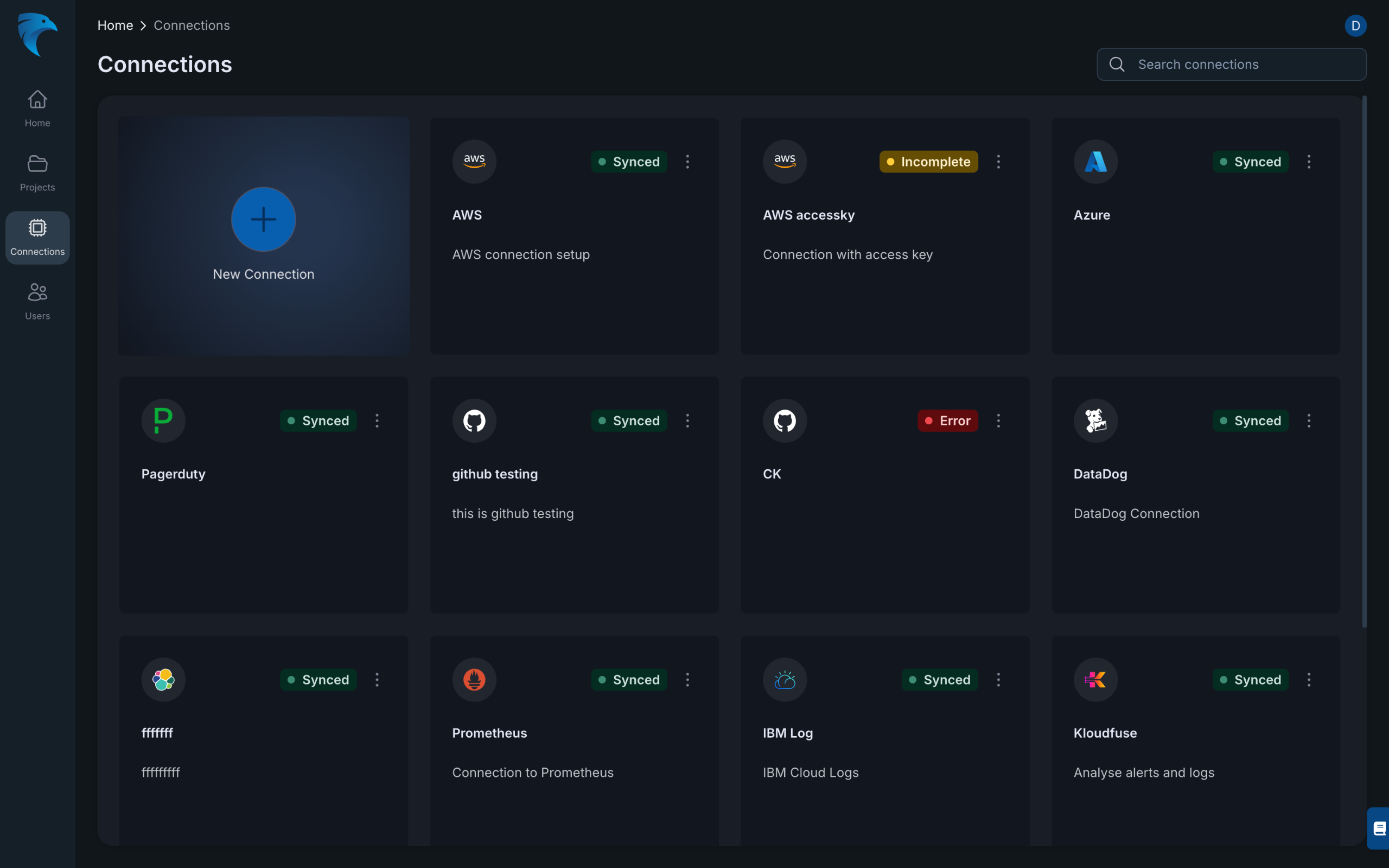Click the Home breadcrumb link

115,25
